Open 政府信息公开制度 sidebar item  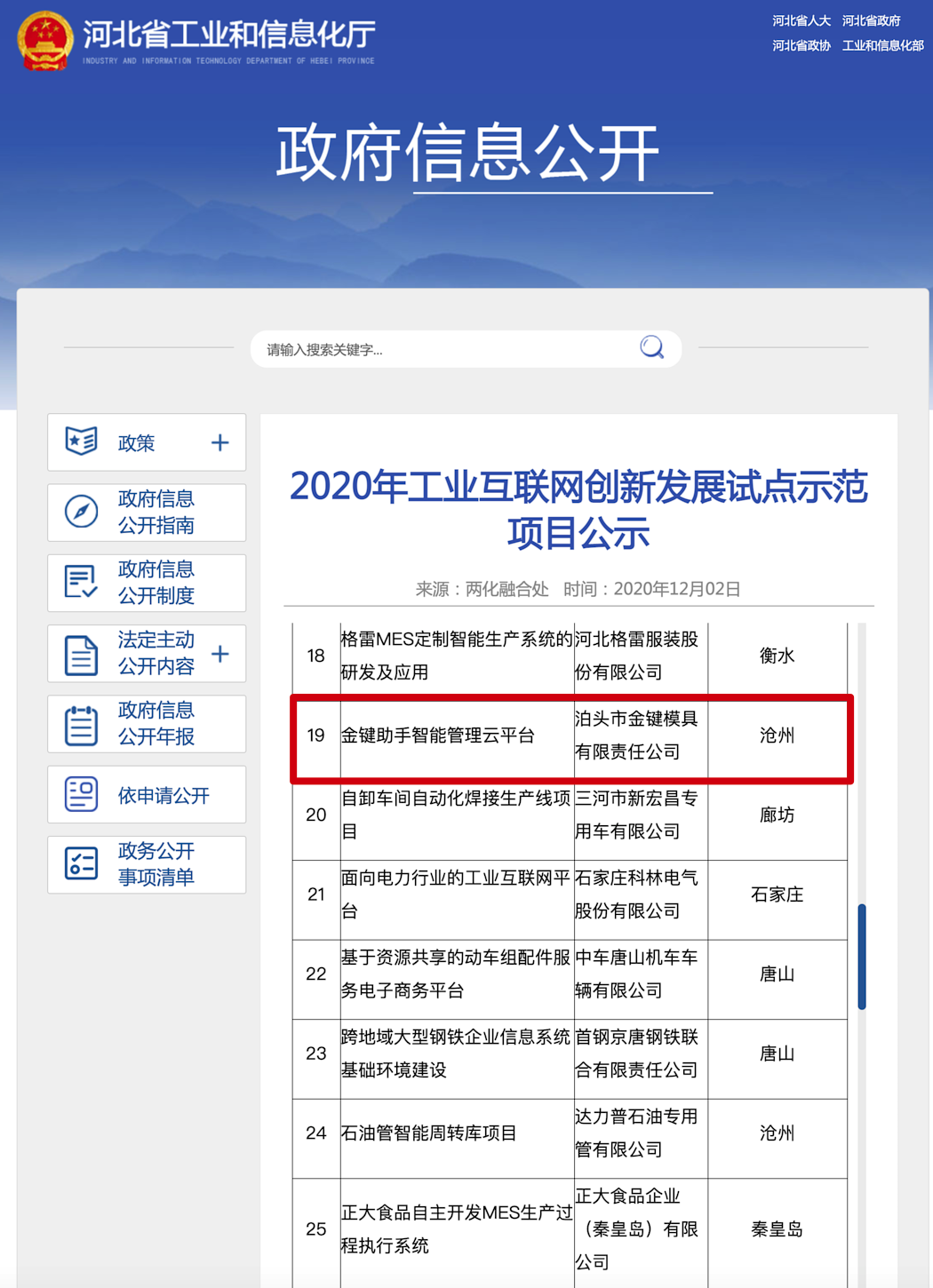tap(147, 583)
